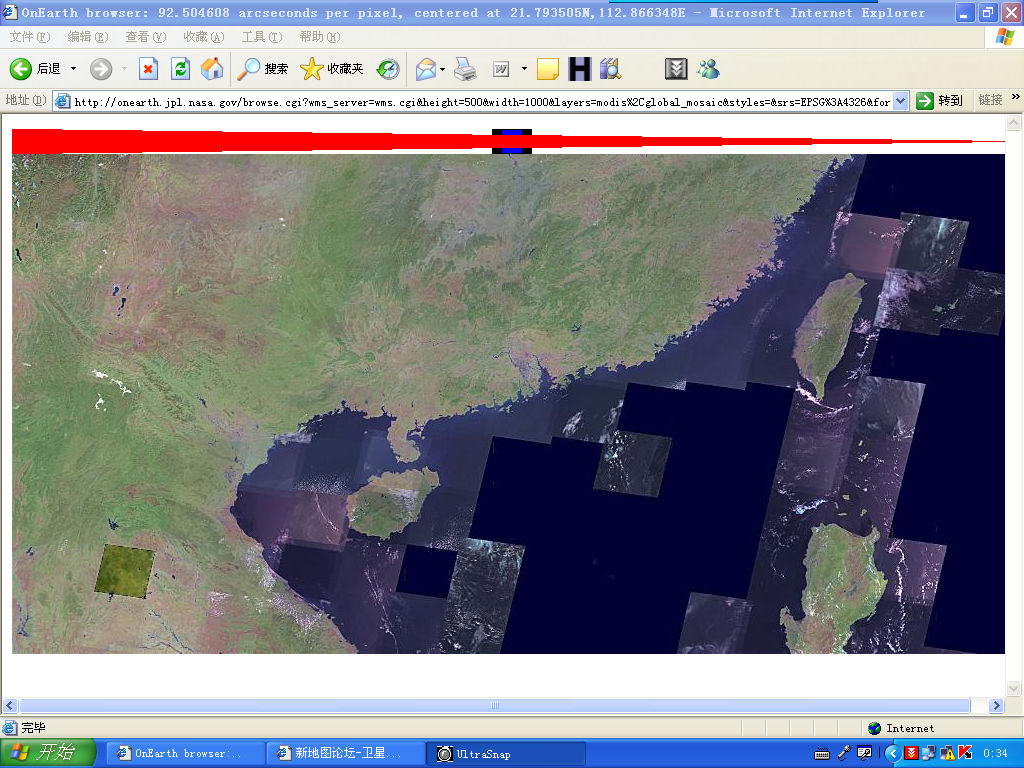The width and height of the screenshot is (1024, 768).
Task: Click the Messenger people icon
Action: [709, 69]
